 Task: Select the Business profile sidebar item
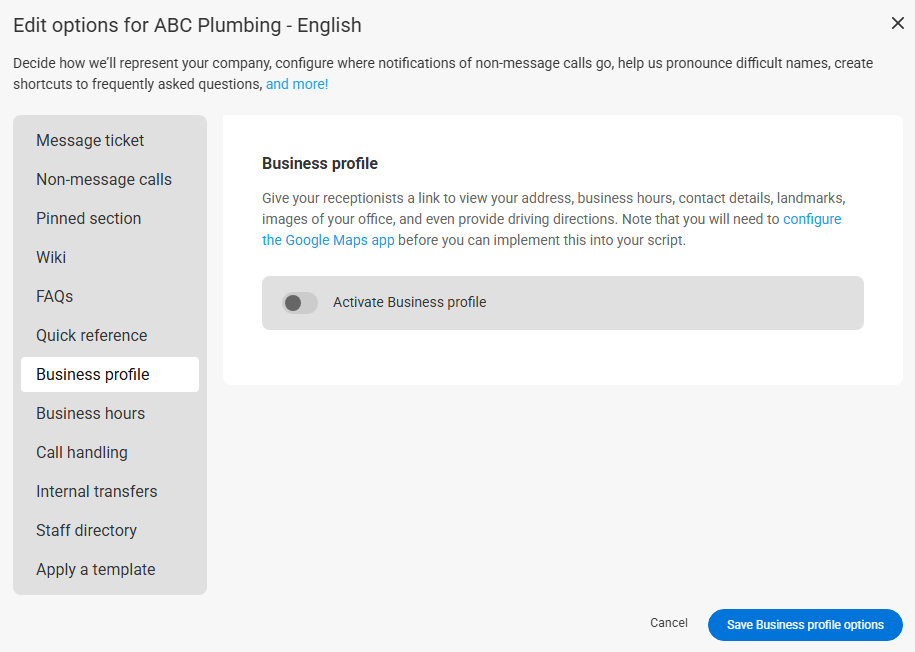click(x=93, y=375)
